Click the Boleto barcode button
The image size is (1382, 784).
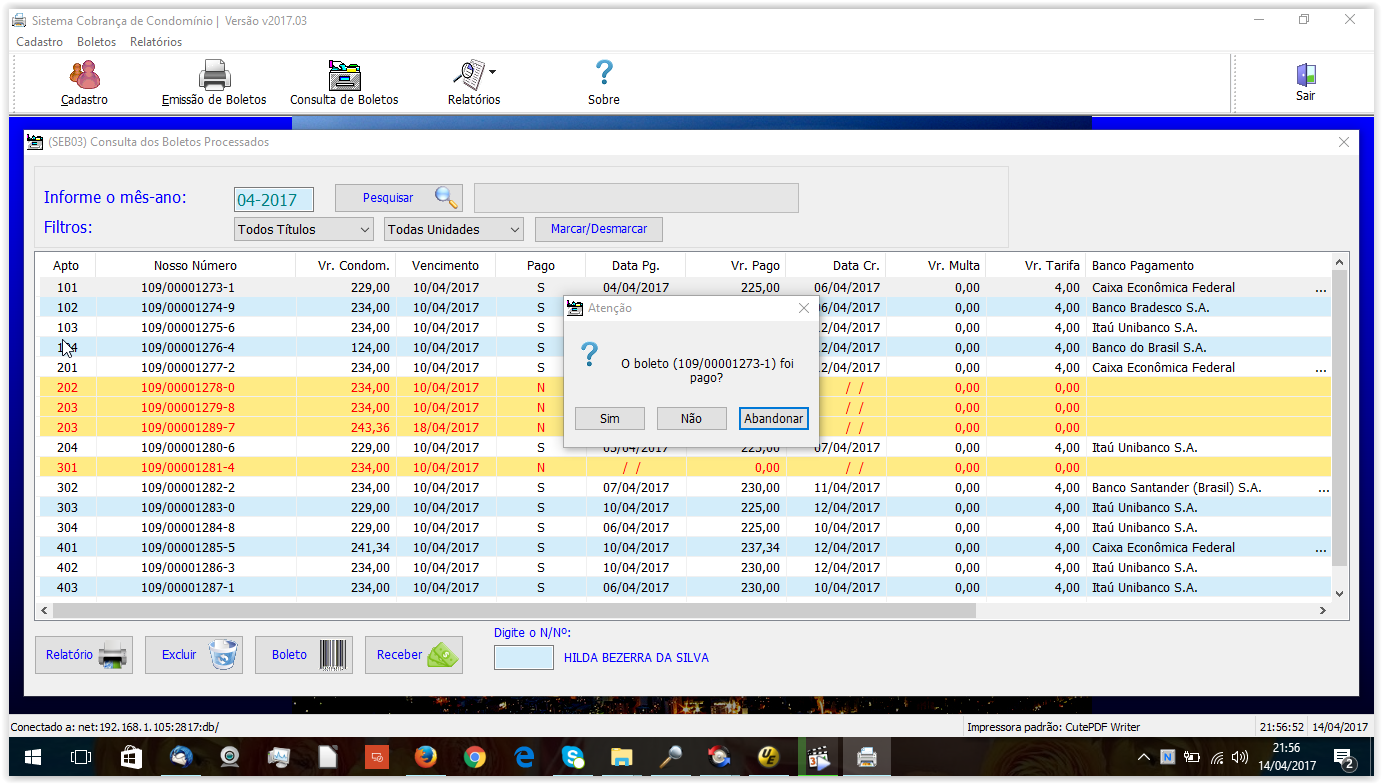coord(303,655)
